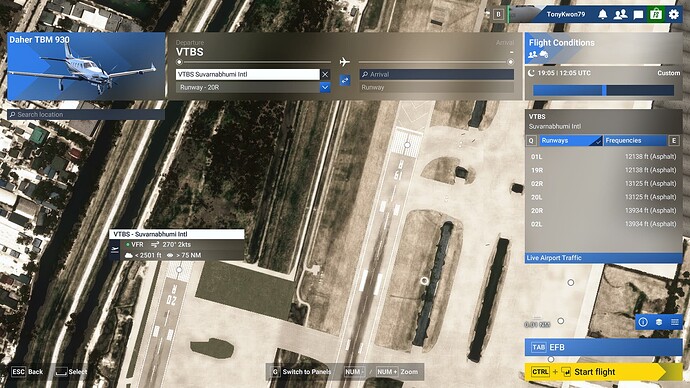
Task: Click the map info icon
Action: click(643, 322)
